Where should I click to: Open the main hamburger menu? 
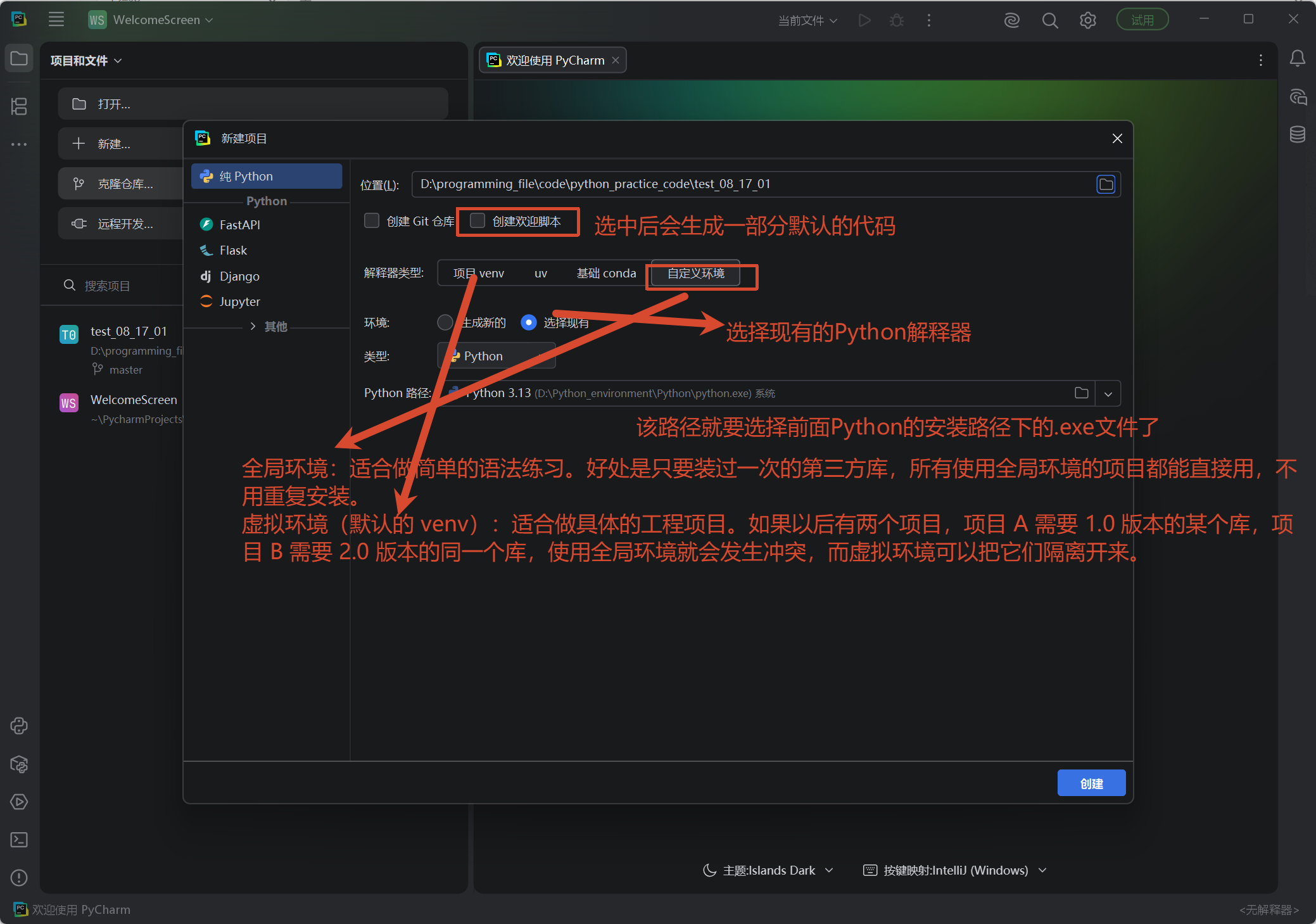[x=56, y=20]
